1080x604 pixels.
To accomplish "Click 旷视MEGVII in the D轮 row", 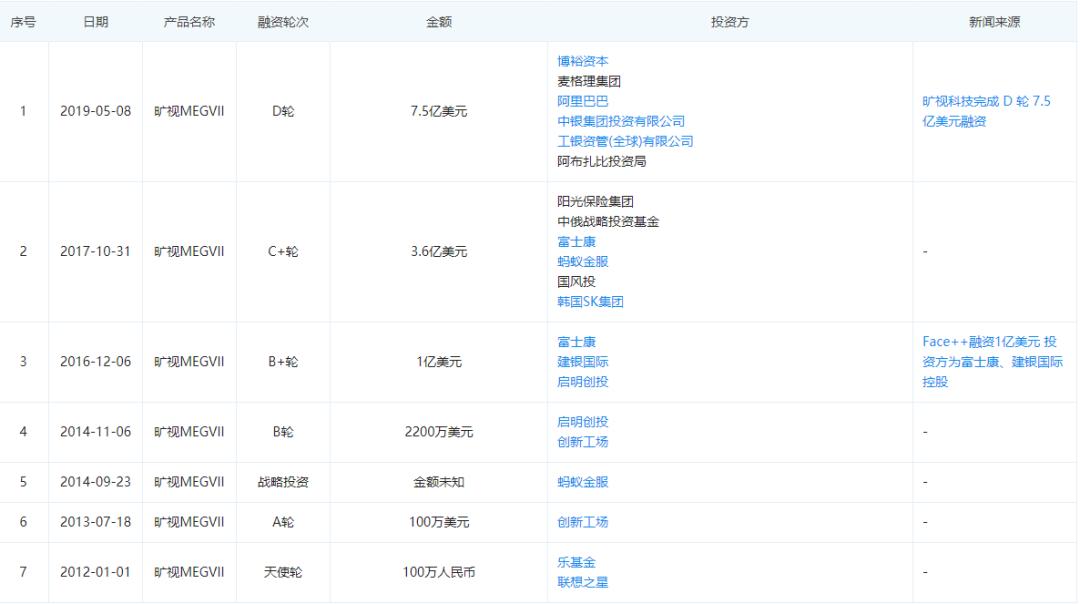I will coord(189,111).
